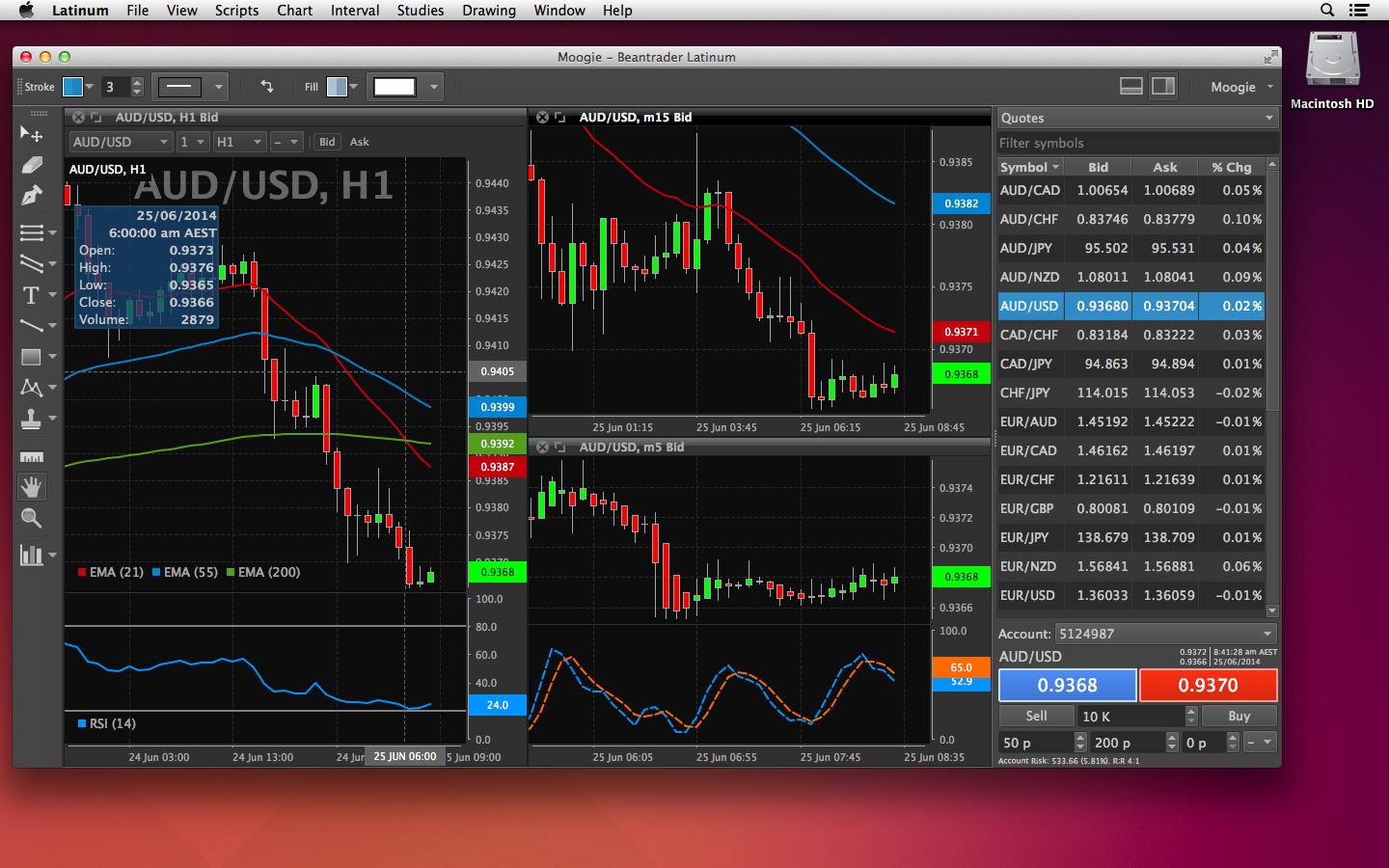Open the stroke line style dropdown
1389x868 pixels.
pyautogui.click(x=190, y=87)
